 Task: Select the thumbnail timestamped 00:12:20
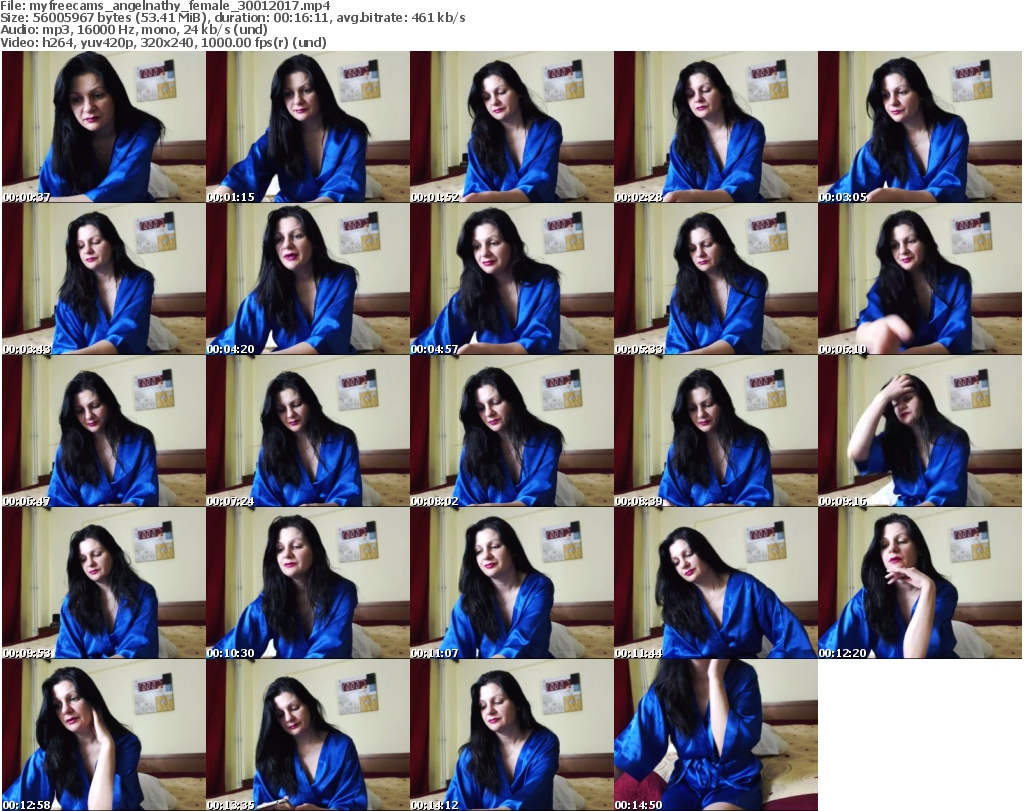click(920, 583)
